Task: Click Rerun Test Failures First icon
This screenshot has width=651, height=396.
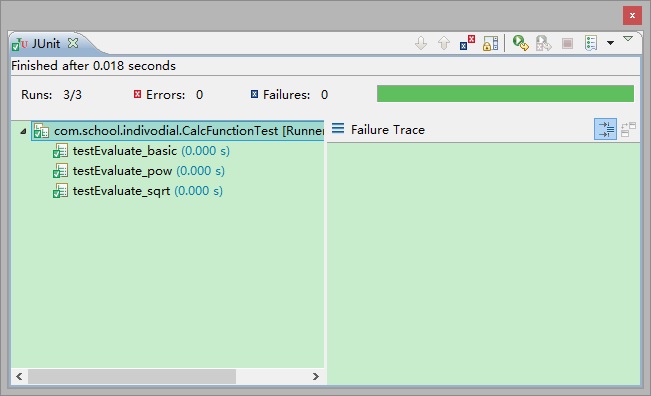Action: tap(543, 43)
